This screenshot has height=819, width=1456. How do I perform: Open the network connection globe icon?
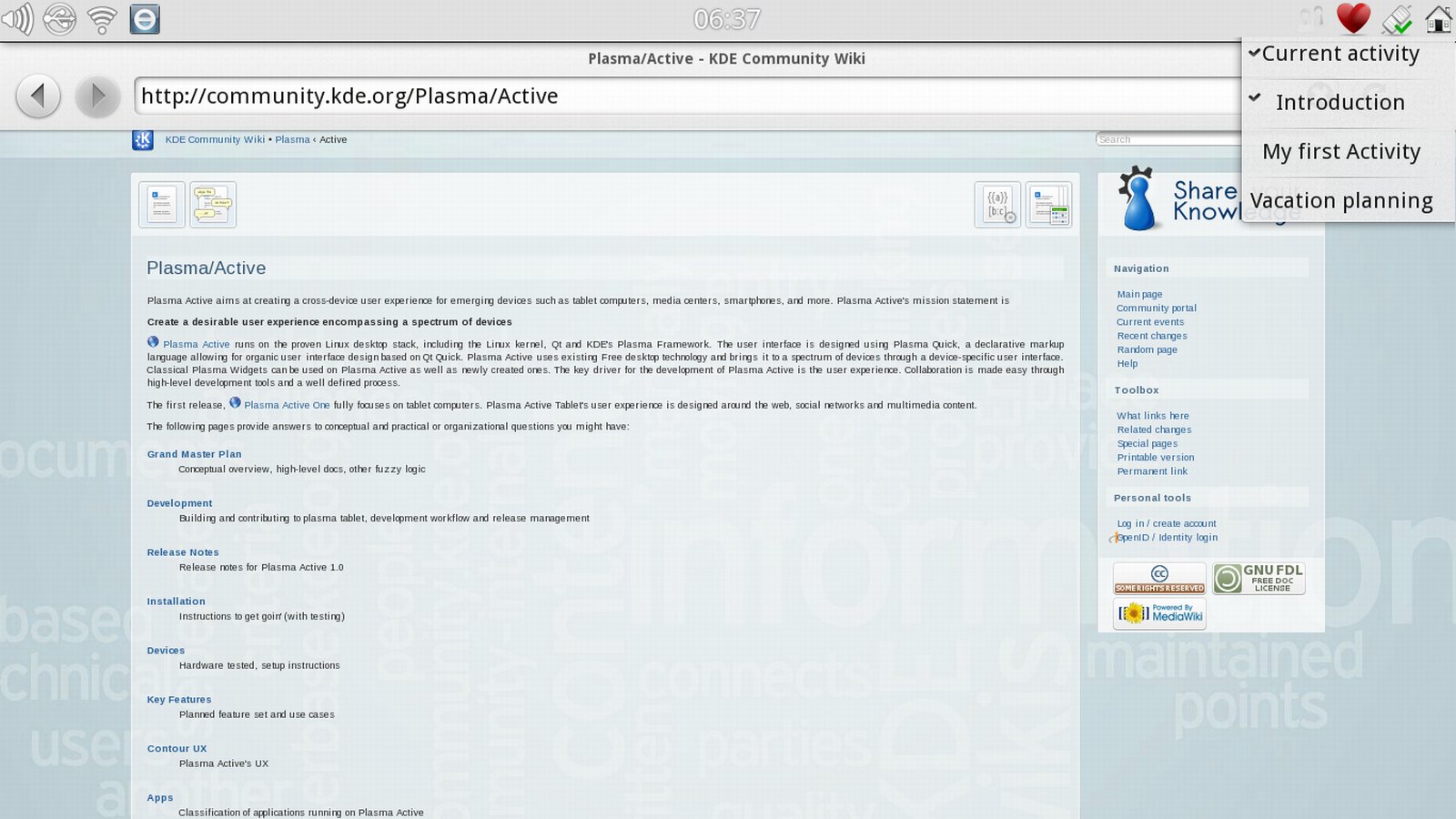[60, 19]
